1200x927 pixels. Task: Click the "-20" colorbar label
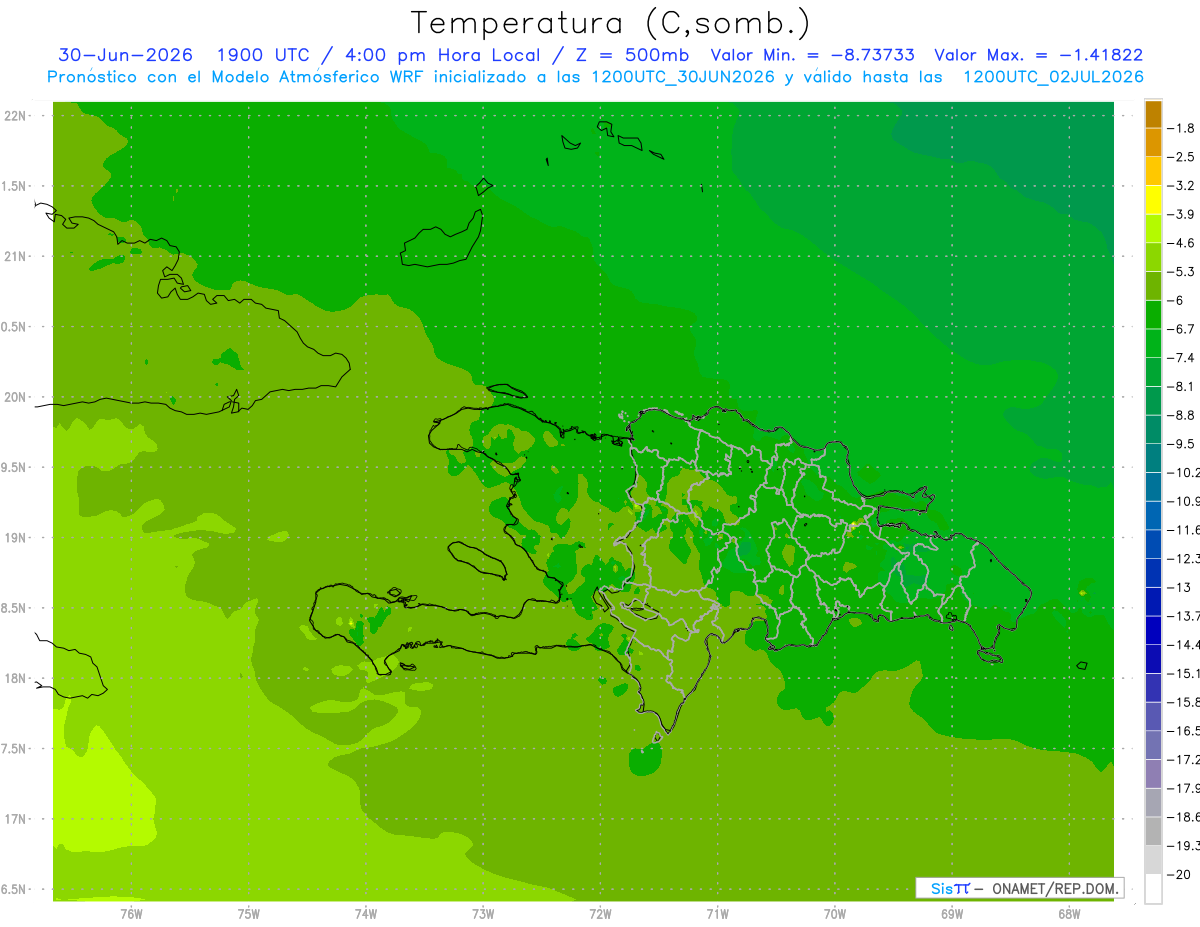click(x=1180, y=874)
